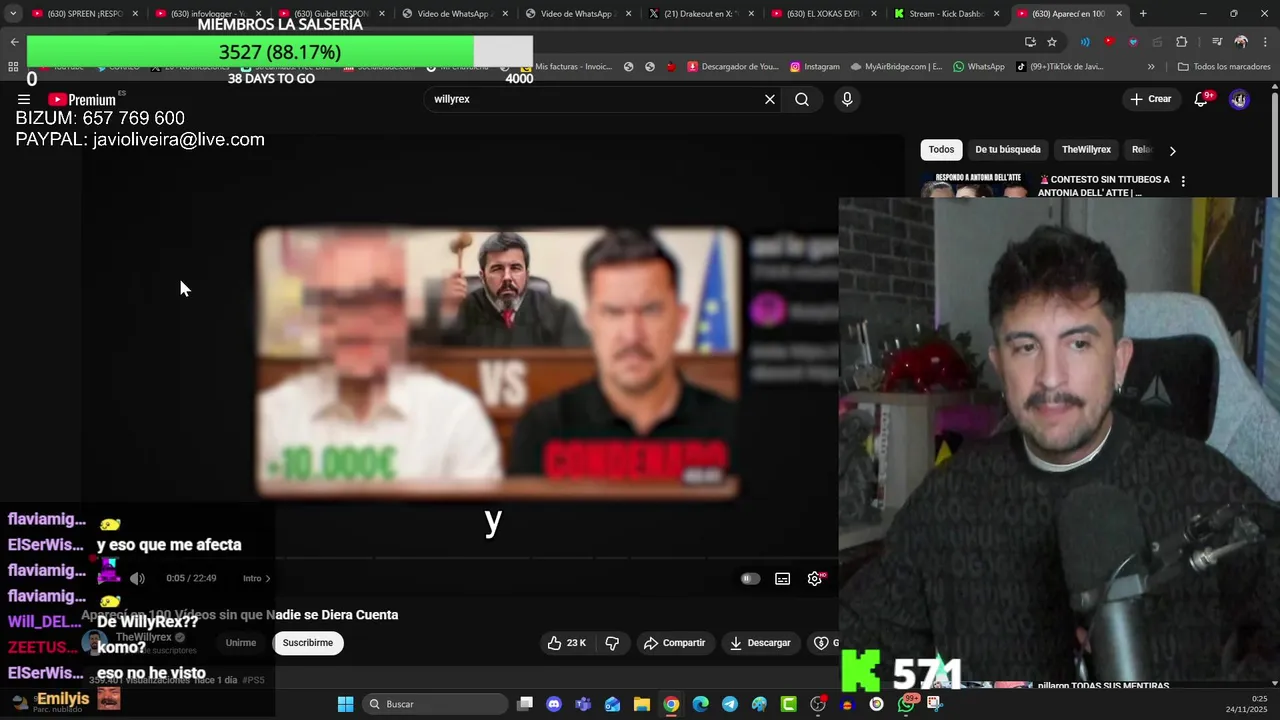Open Telegram from the taskbar
Screen dimensions: 1280x720
(x=730, y=704)
